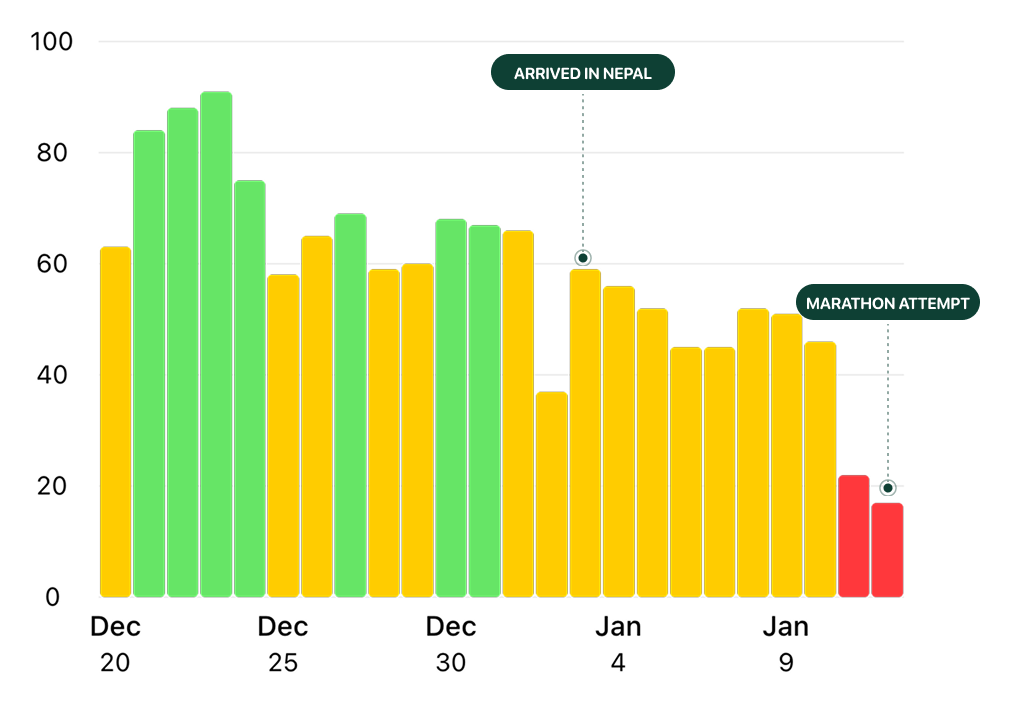Click the 80 y-axis label
This screenshot has width=1010, height=704.
tap(52, 153)
